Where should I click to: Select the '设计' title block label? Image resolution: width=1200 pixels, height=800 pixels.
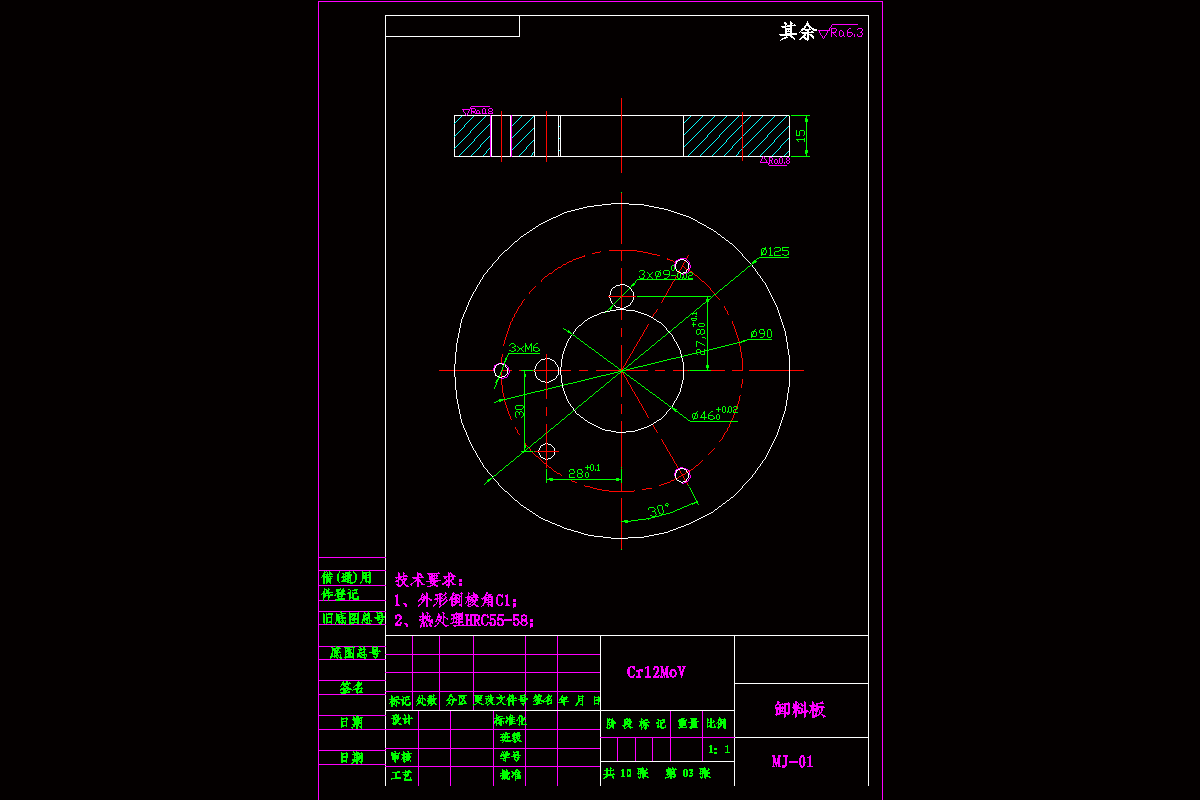(x=401, y=720)
